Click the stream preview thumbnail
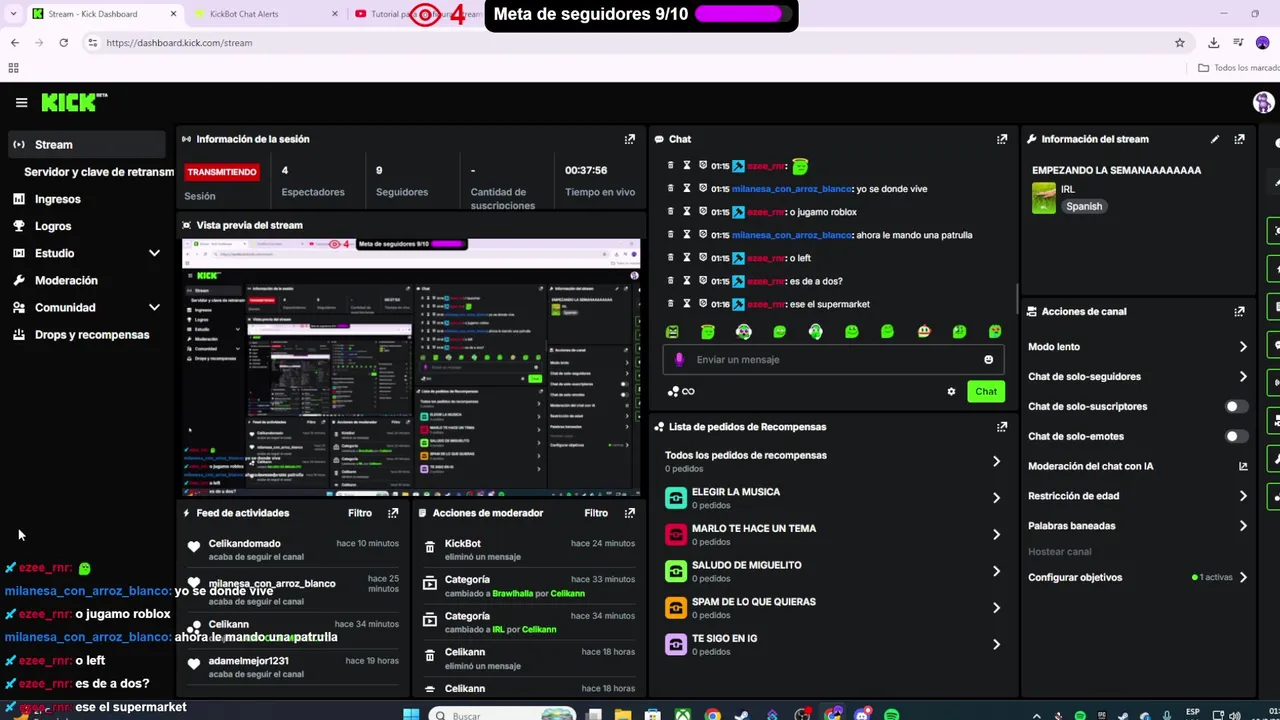This screenshot has width=1280, height=720. pos(411,367)
